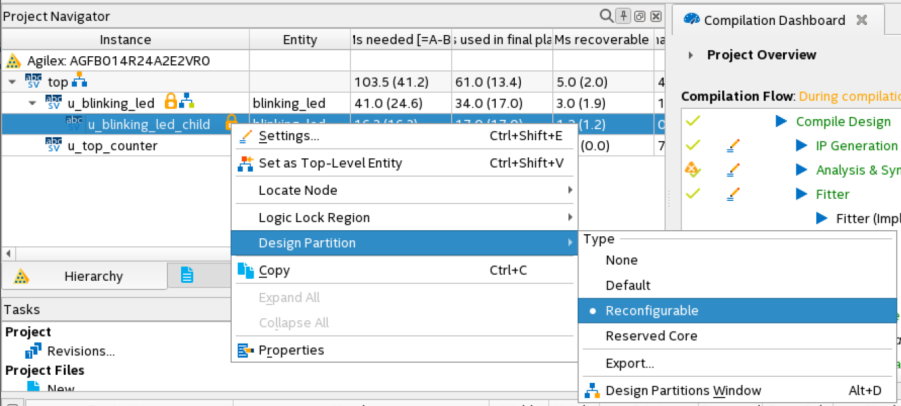Set partition type to None

point(621,260)
